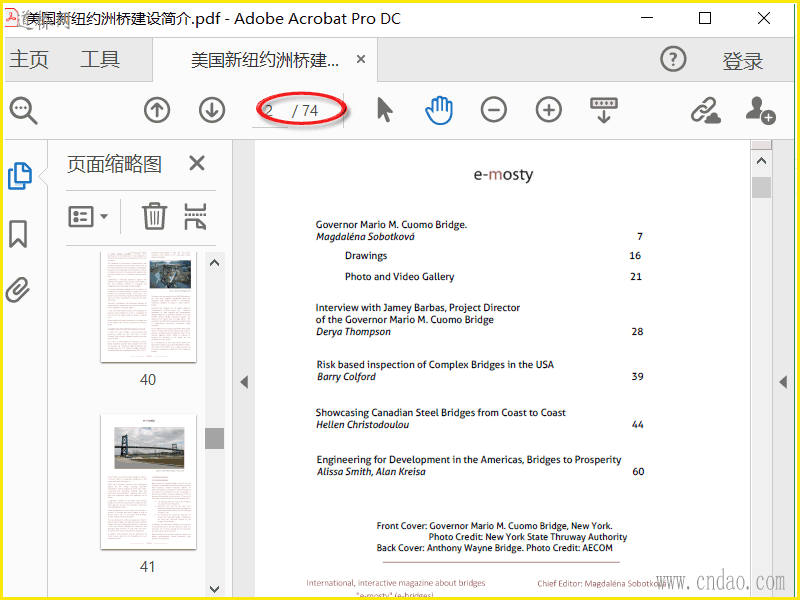Viewport: 800px width, 600px height.
Task: Open the page thumbnails panel icon
Action: pos(20,176)
